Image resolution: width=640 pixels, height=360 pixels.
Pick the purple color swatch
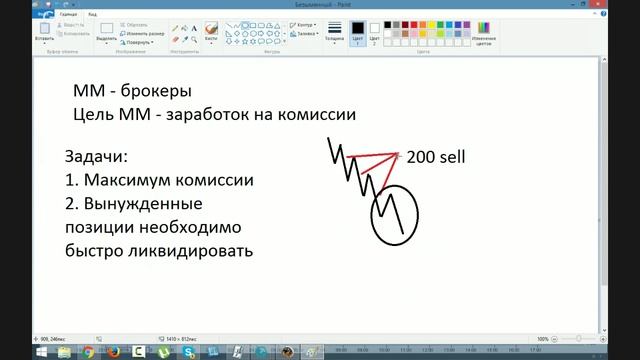pos(467,25)
